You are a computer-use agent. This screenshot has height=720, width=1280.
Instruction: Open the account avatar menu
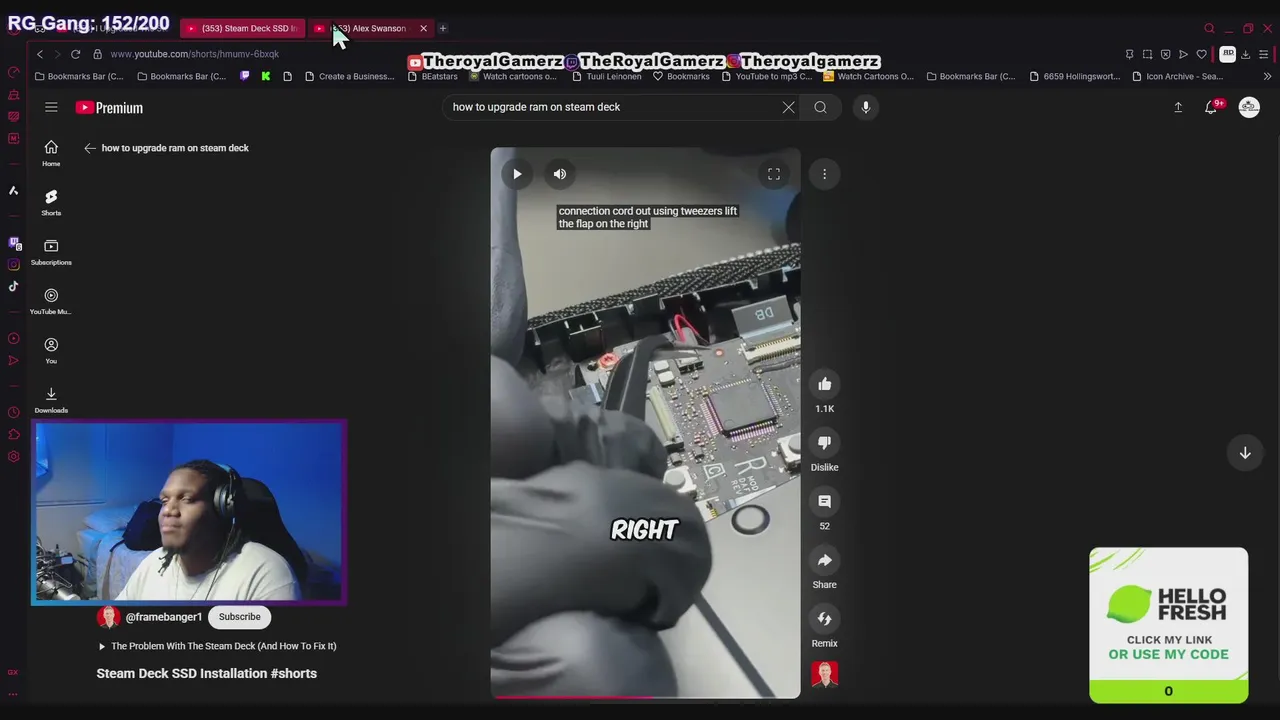1249,107
